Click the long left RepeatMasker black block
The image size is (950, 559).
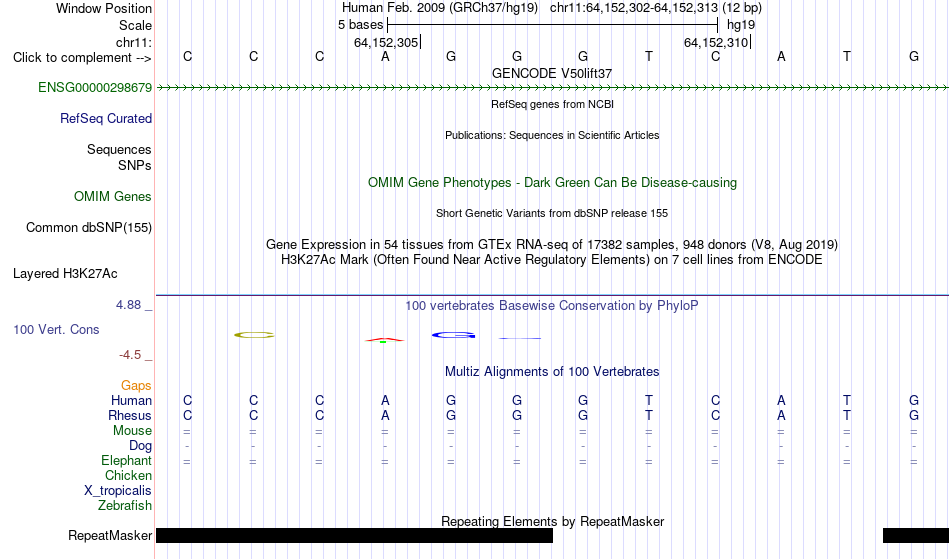[354, 535]
